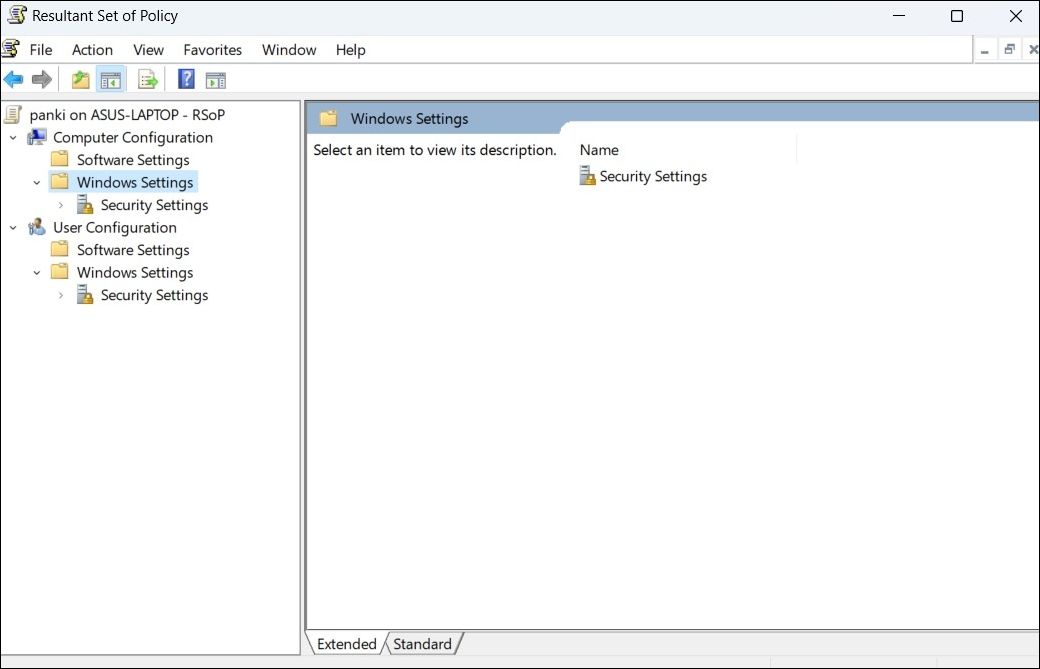
Task: Open the Action menu
Action: click(92, 50)
